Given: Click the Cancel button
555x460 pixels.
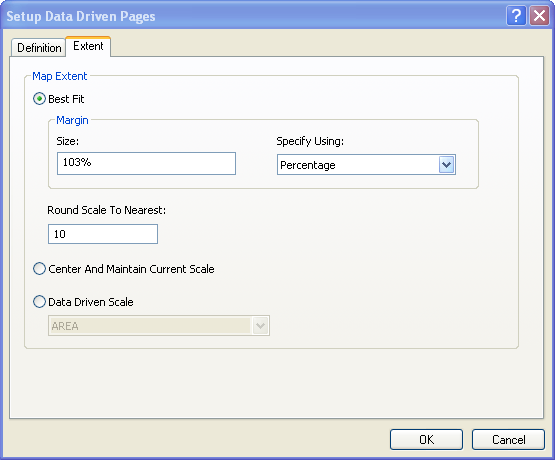Looking at the screenshot, I should click(x=508, y=439).
